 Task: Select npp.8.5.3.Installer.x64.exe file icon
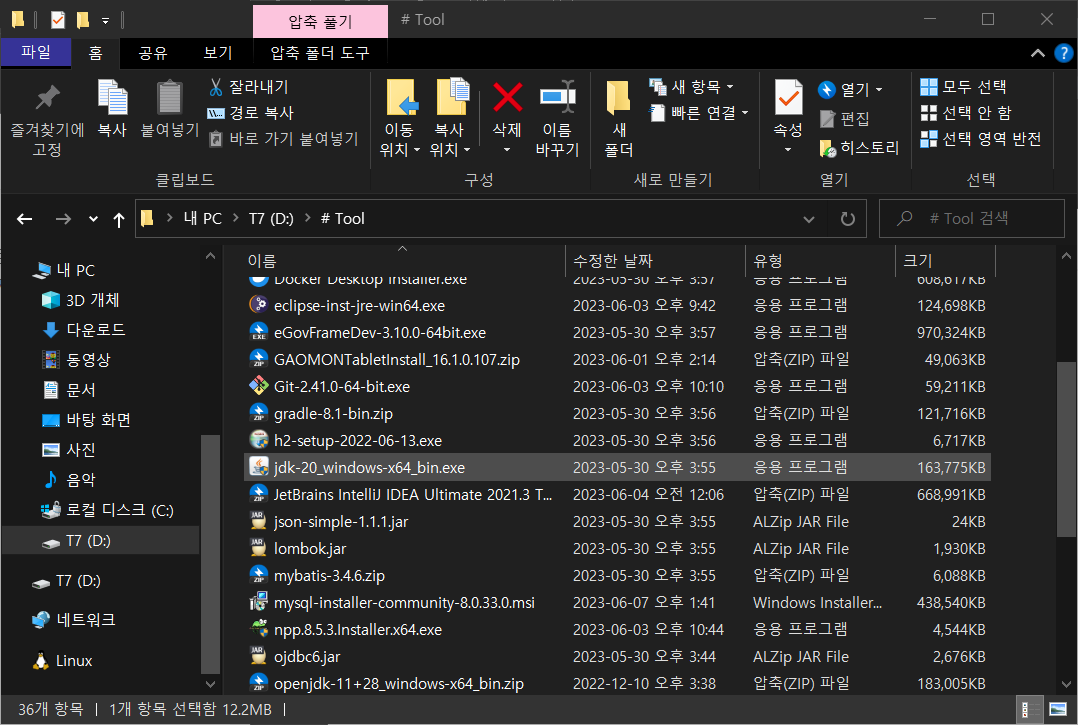pos(258,629)
